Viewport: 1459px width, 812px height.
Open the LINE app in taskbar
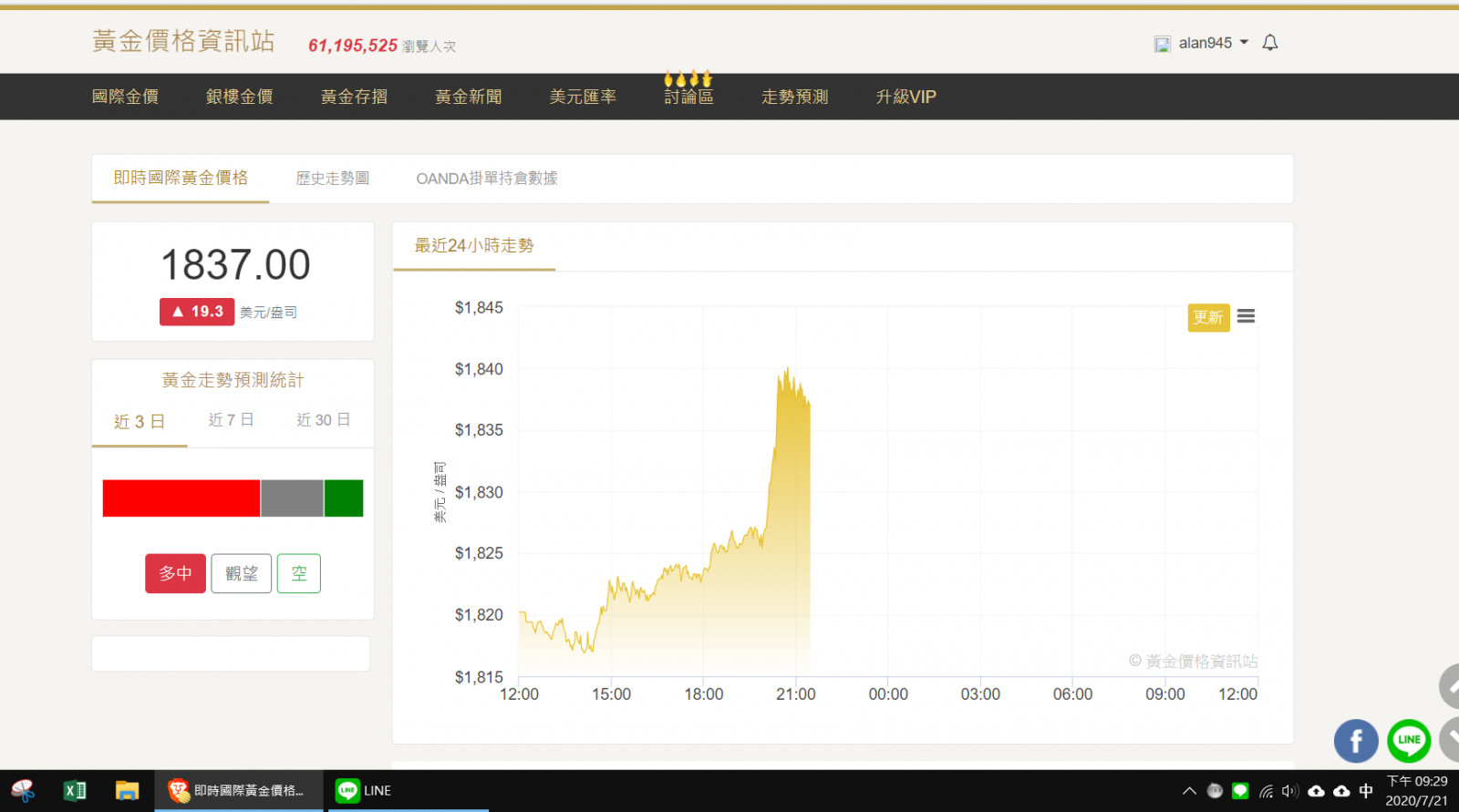tap(364, 791)
